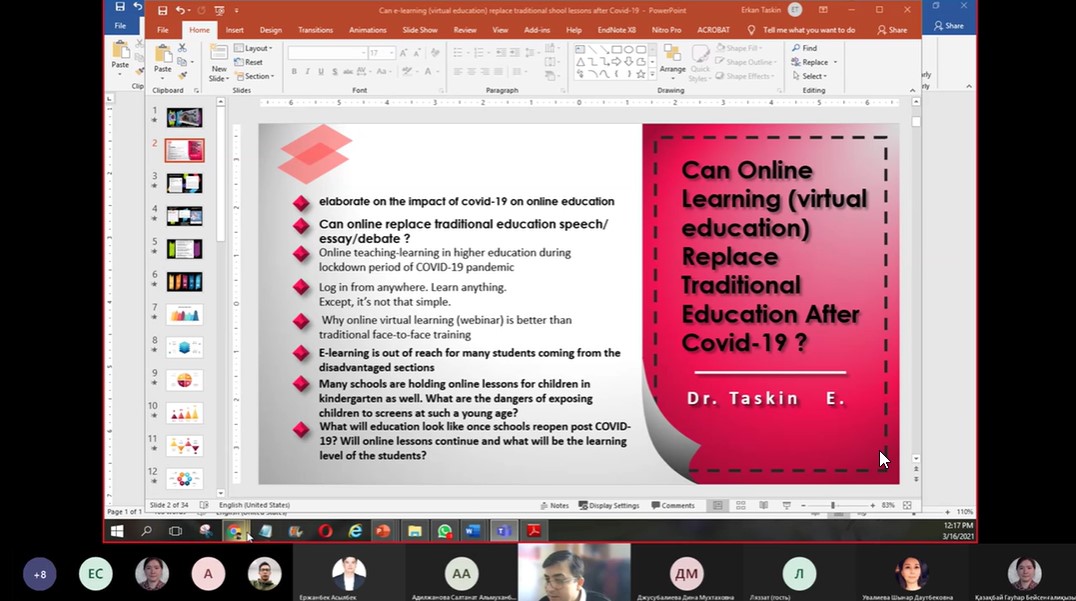The height and width of the screenshot is (601, 1076).
Task: Switch to Slide Sorter view icon
Action: (x=740, y=506)
